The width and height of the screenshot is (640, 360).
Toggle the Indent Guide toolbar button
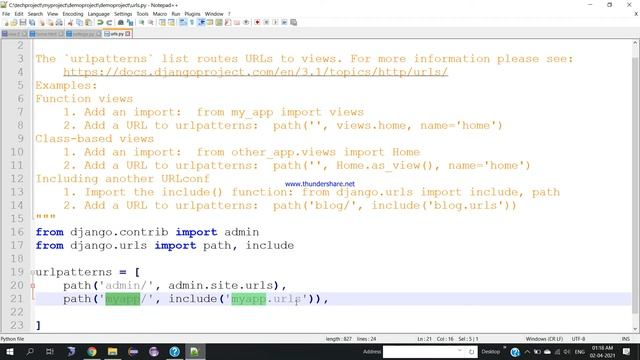click(201, 22)
